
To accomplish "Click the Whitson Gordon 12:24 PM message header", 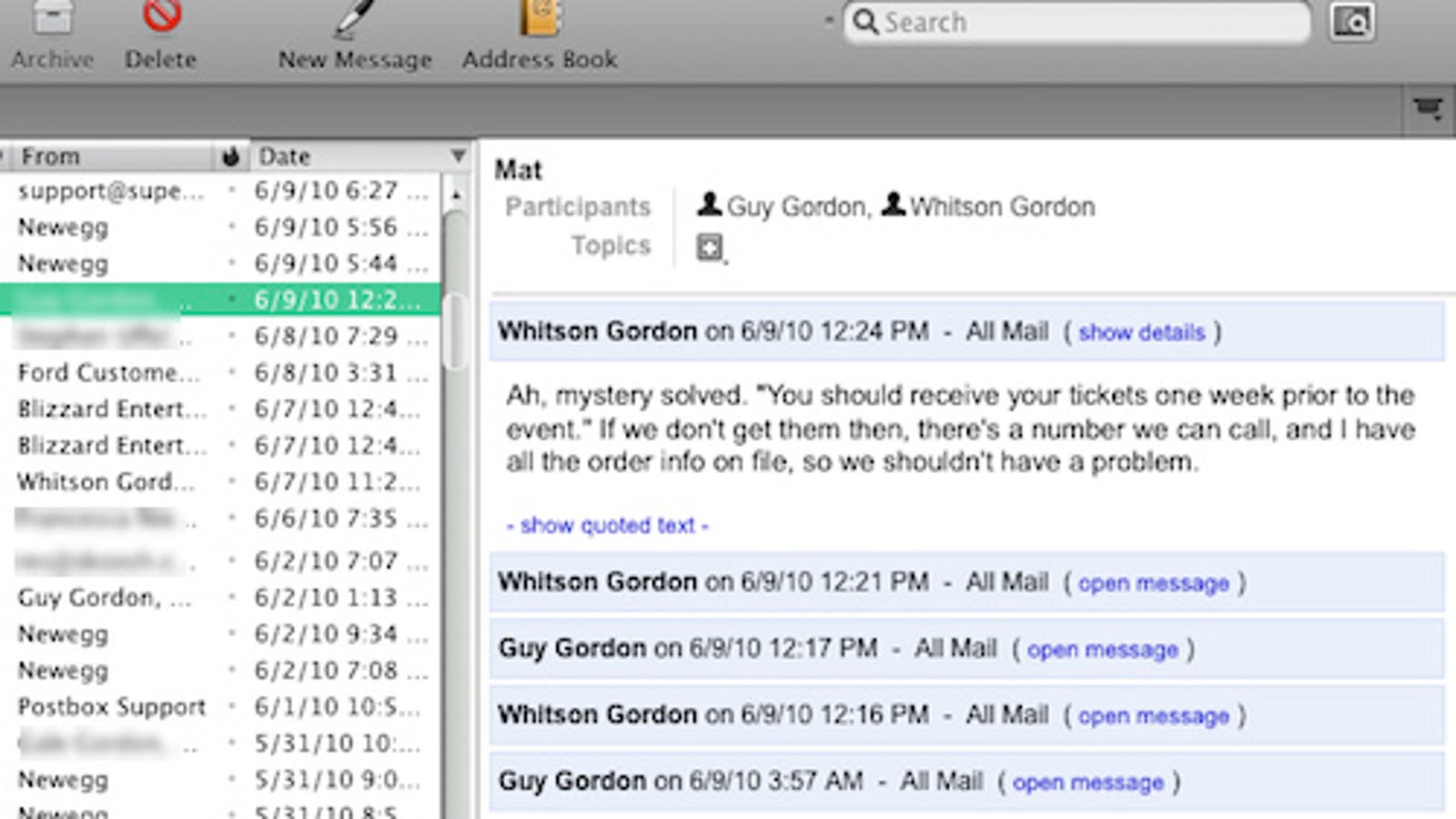I will pos(966,331).
